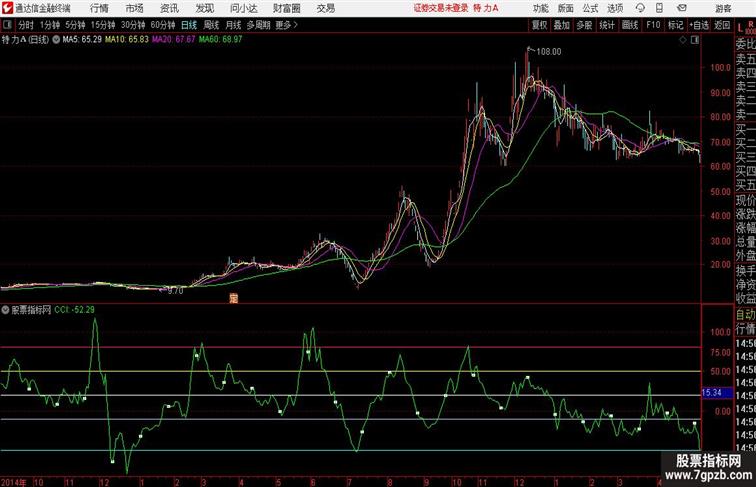Click the 证券交易未登录 status link

click(x=441, y=8)
